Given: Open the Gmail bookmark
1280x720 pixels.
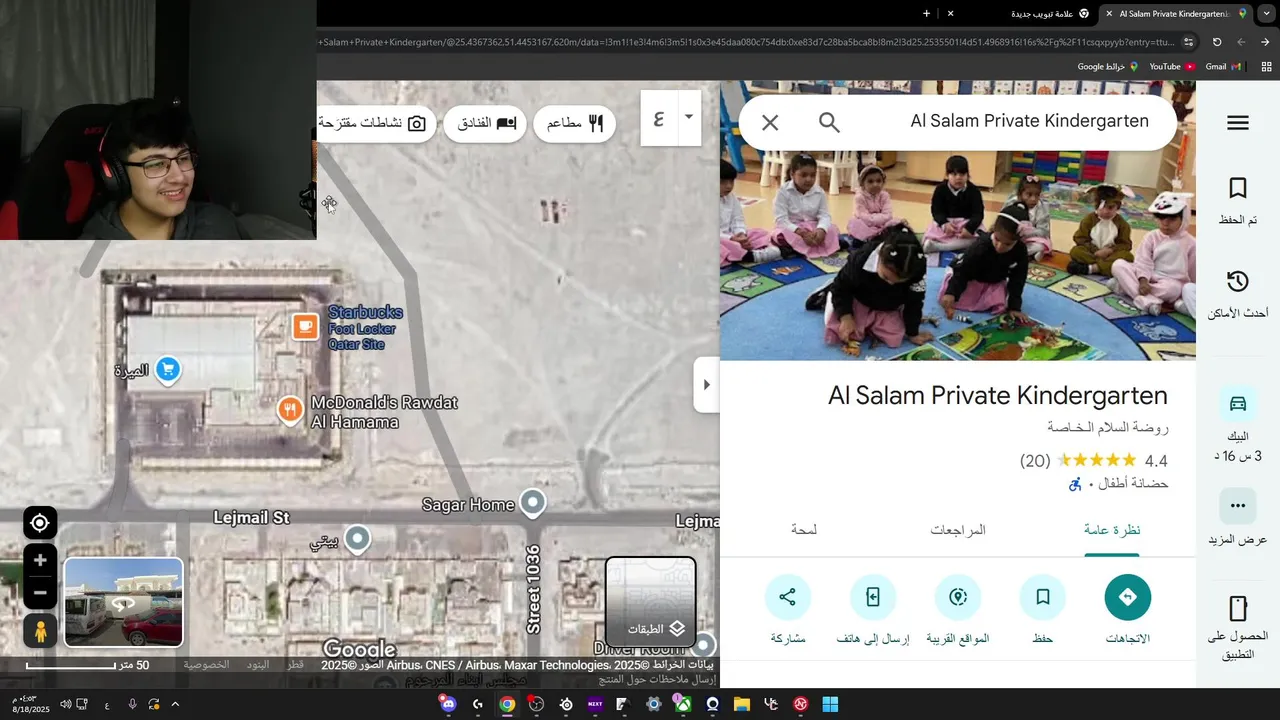Looking at the screenshot, I should click(1223, 67).
